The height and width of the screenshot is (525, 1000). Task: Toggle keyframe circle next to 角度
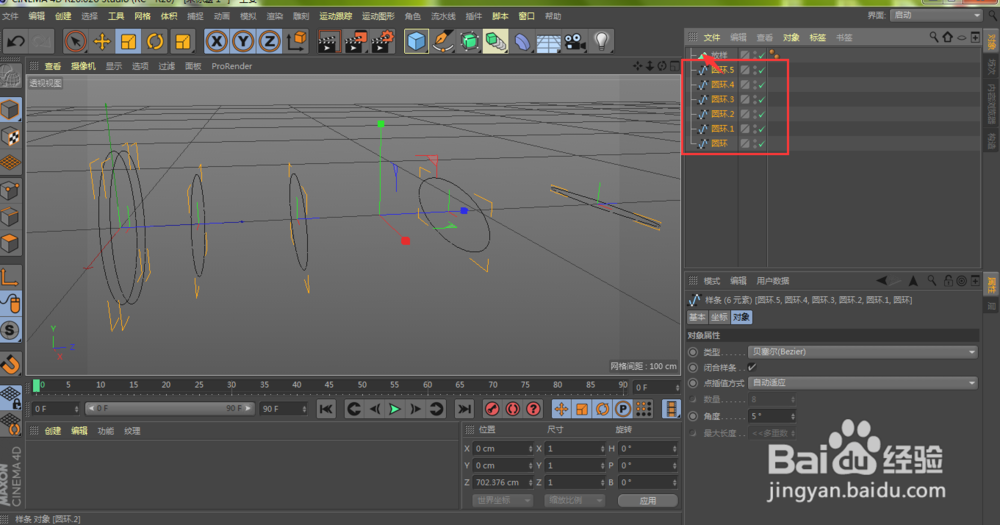693,416
